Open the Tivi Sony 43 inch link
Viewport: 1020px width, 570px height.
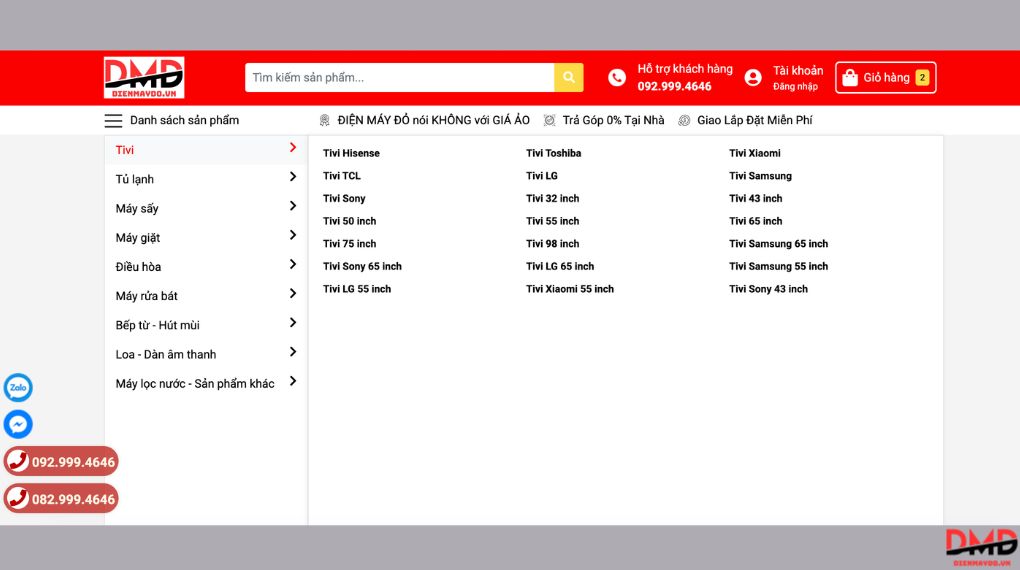click(x=768, y=289)
